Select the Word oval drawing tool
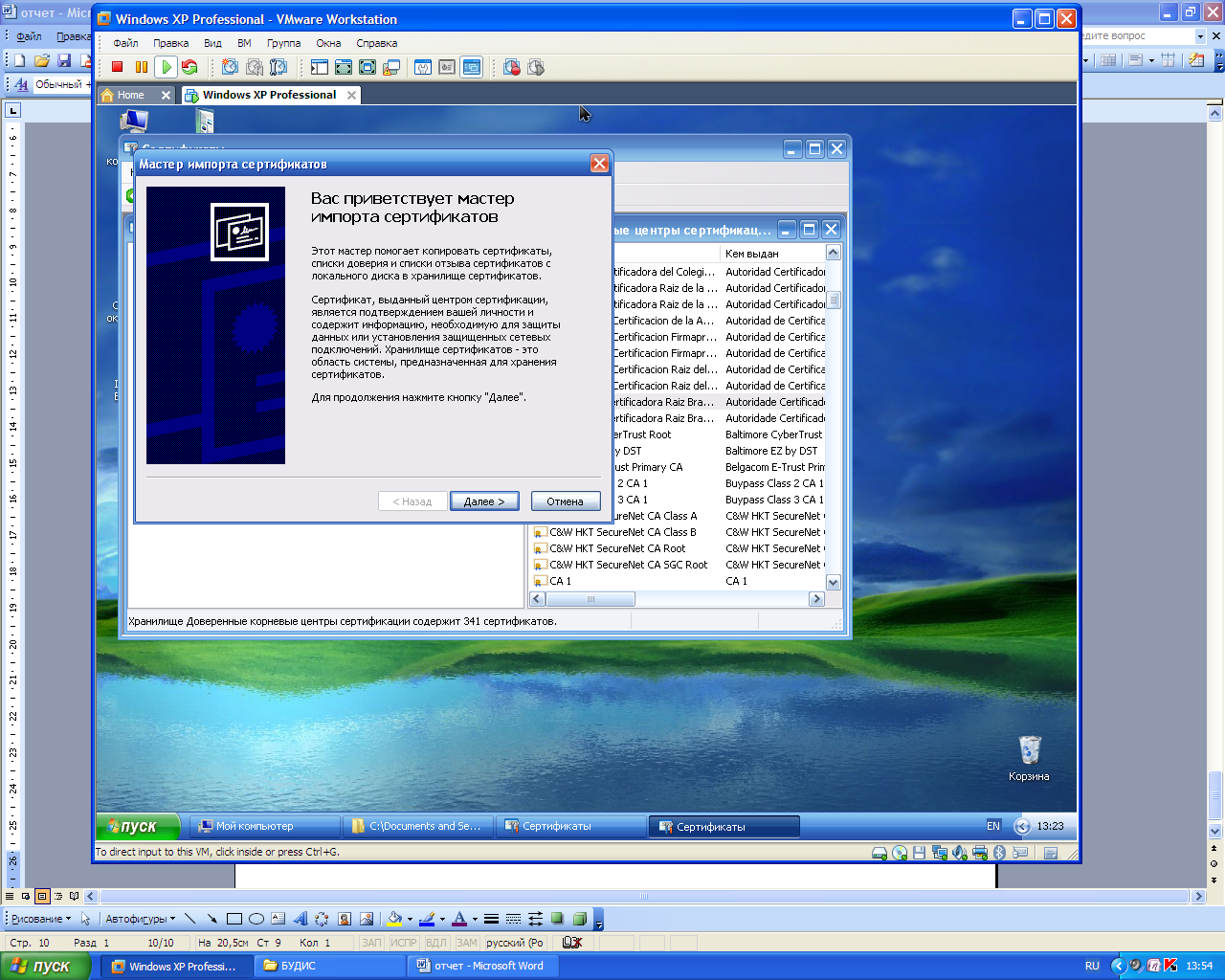 point(256,919)
